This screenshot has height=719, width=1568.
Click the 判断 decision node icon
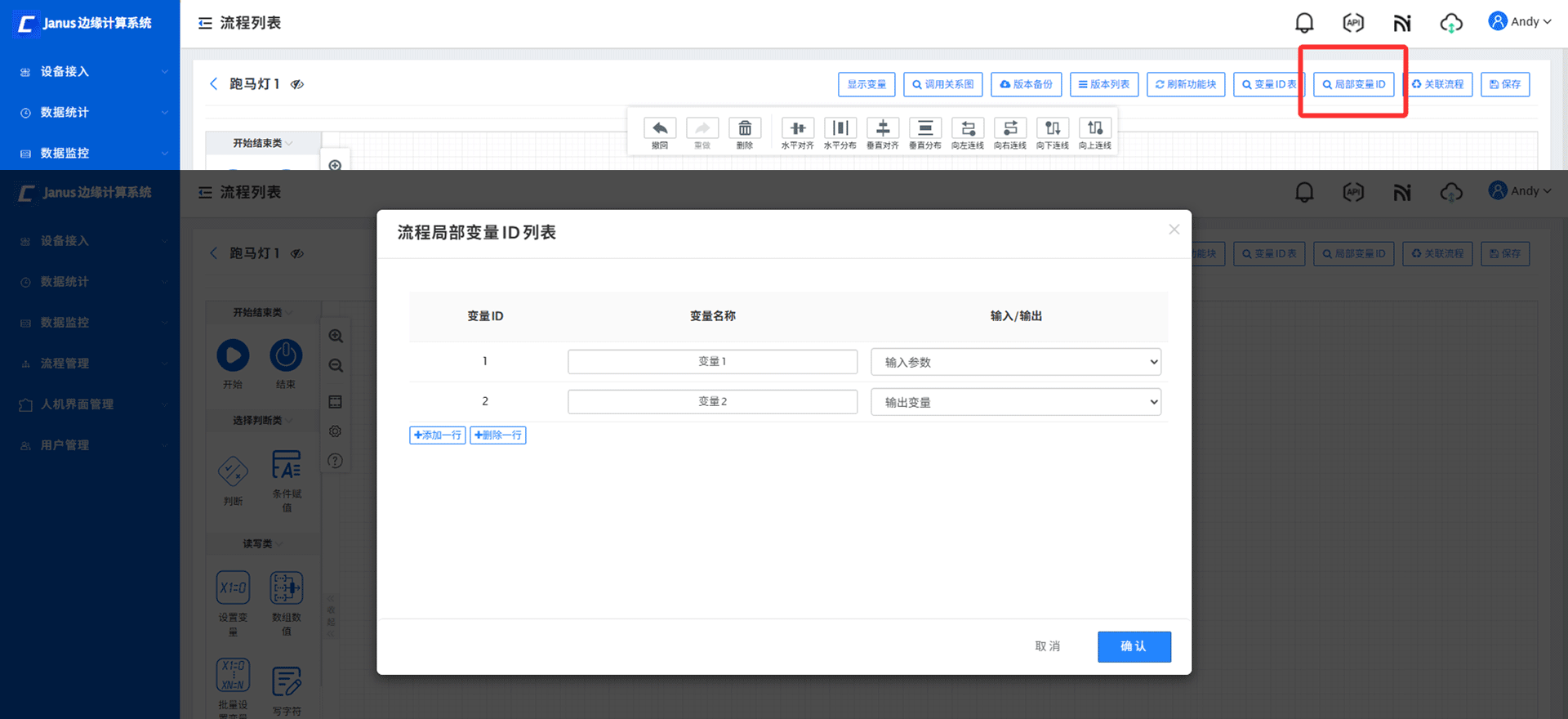pos(233,471)
